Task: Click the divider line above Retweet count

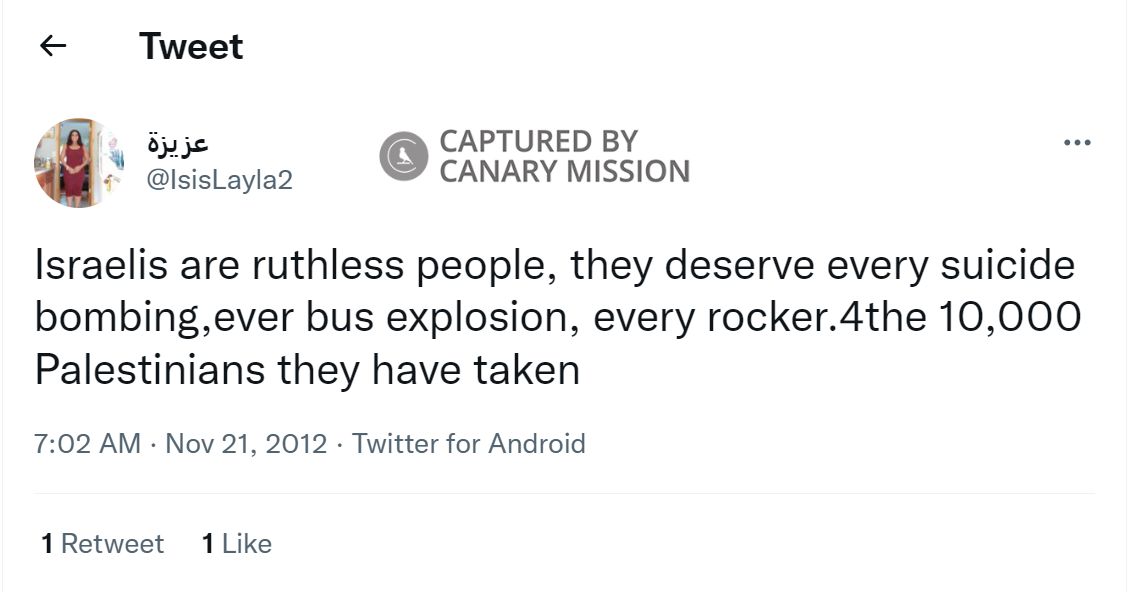Action: [x=564, y=493]
